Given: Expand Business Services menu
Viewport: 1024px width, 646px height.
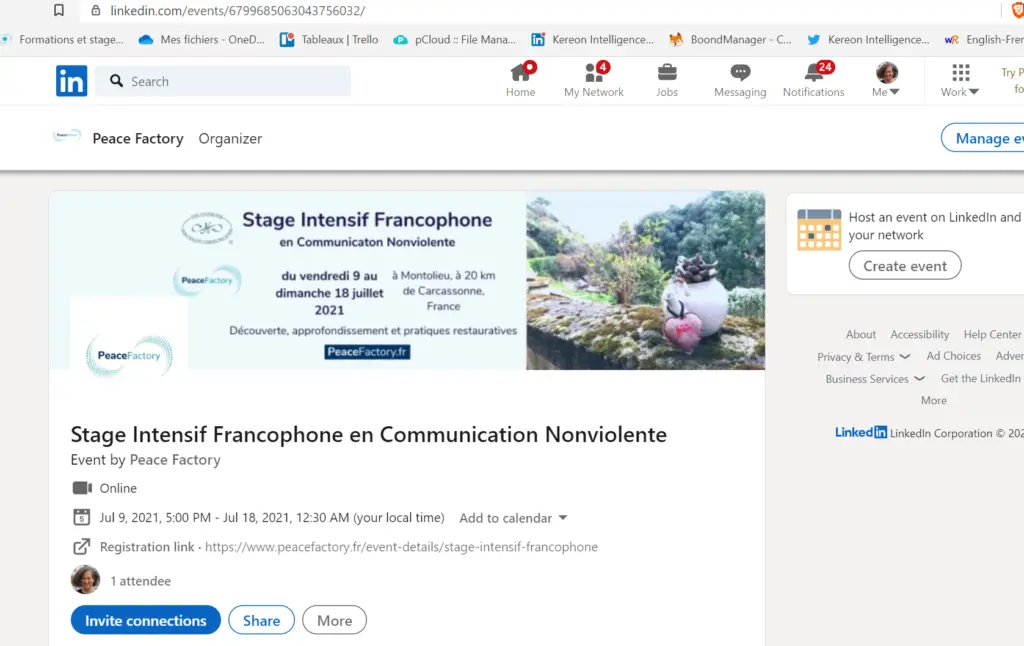Looking at the screenshot, I should [x=875, y=379].
